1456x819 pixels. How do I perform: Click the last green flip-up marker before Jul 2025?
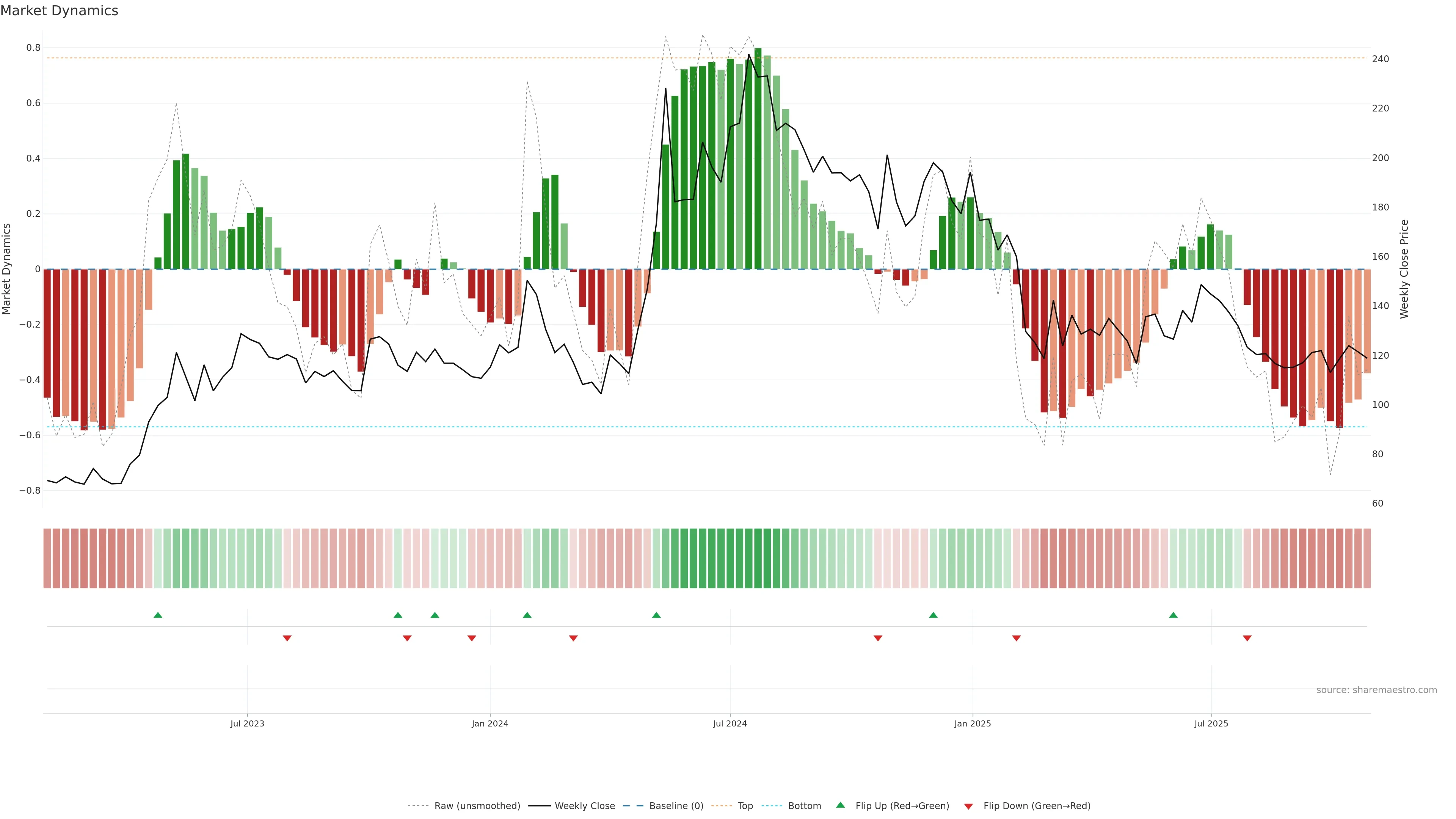[1173, 615]
